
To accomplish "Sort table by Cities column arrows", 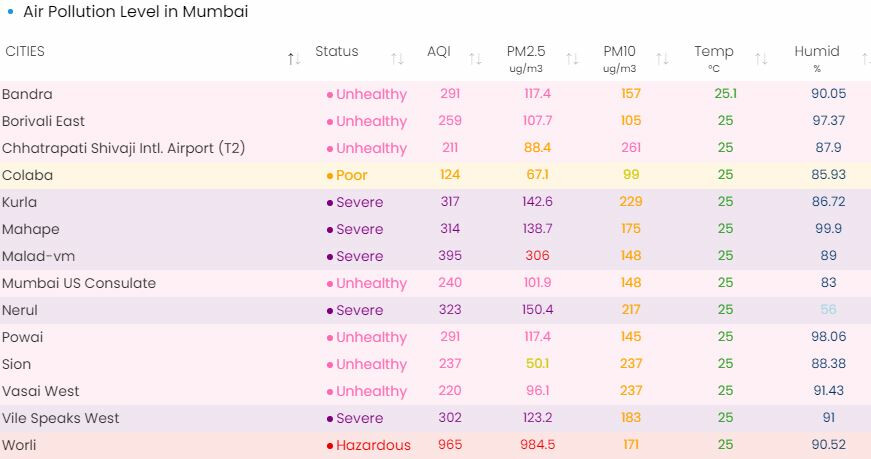I will pyautogui.click(x=294, y=59).
